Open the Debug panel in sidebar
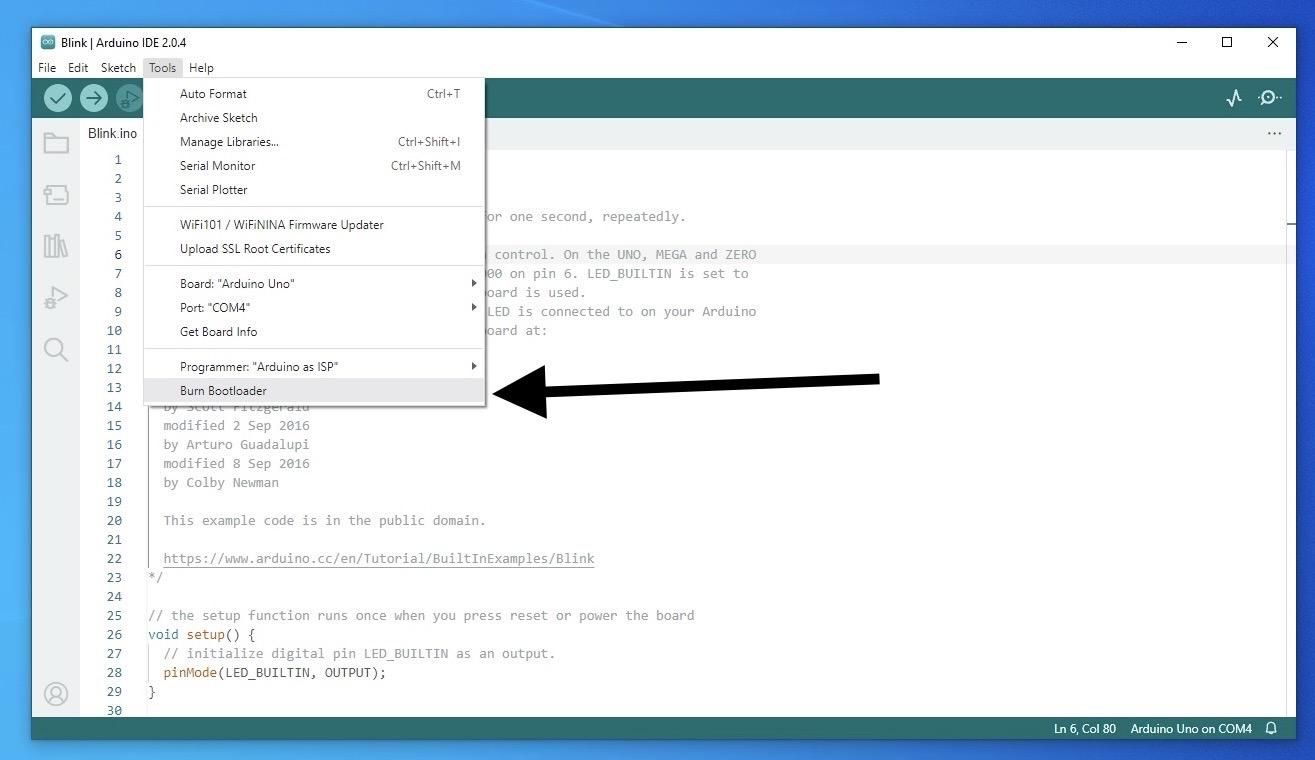Screen dimensions: 1315x760 pos(56,298)
